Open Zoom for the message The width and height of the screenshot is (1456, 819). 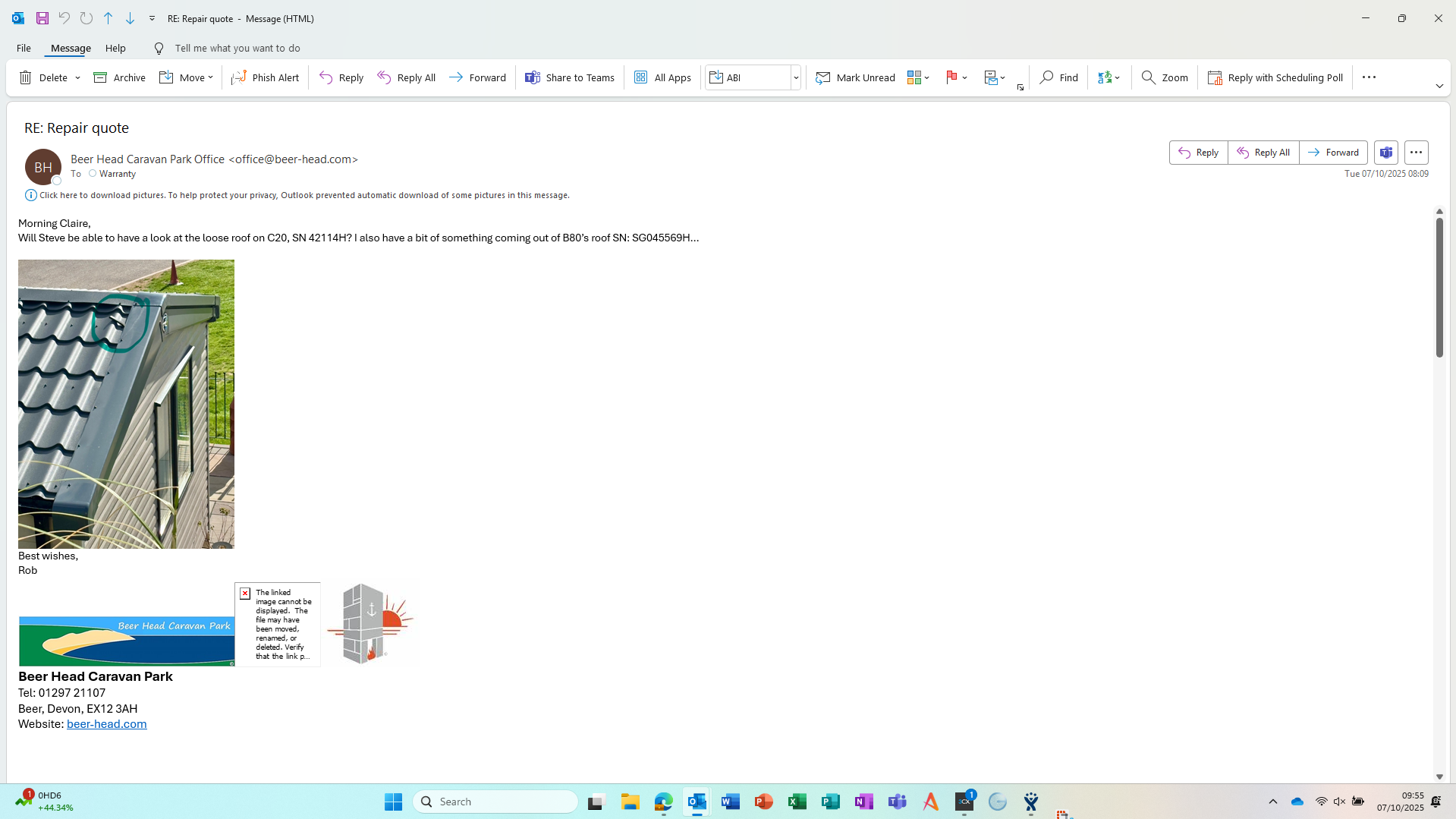(x=1165, y=77)
